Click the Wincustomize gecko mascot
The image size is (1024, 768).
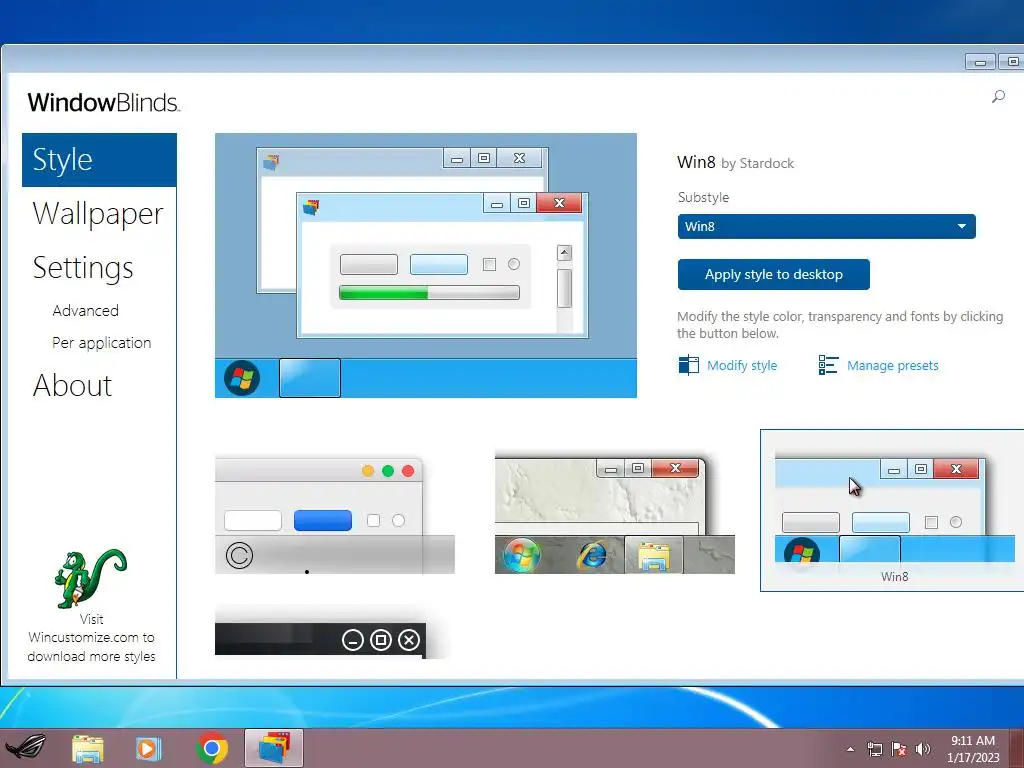[x=89, y=579]
